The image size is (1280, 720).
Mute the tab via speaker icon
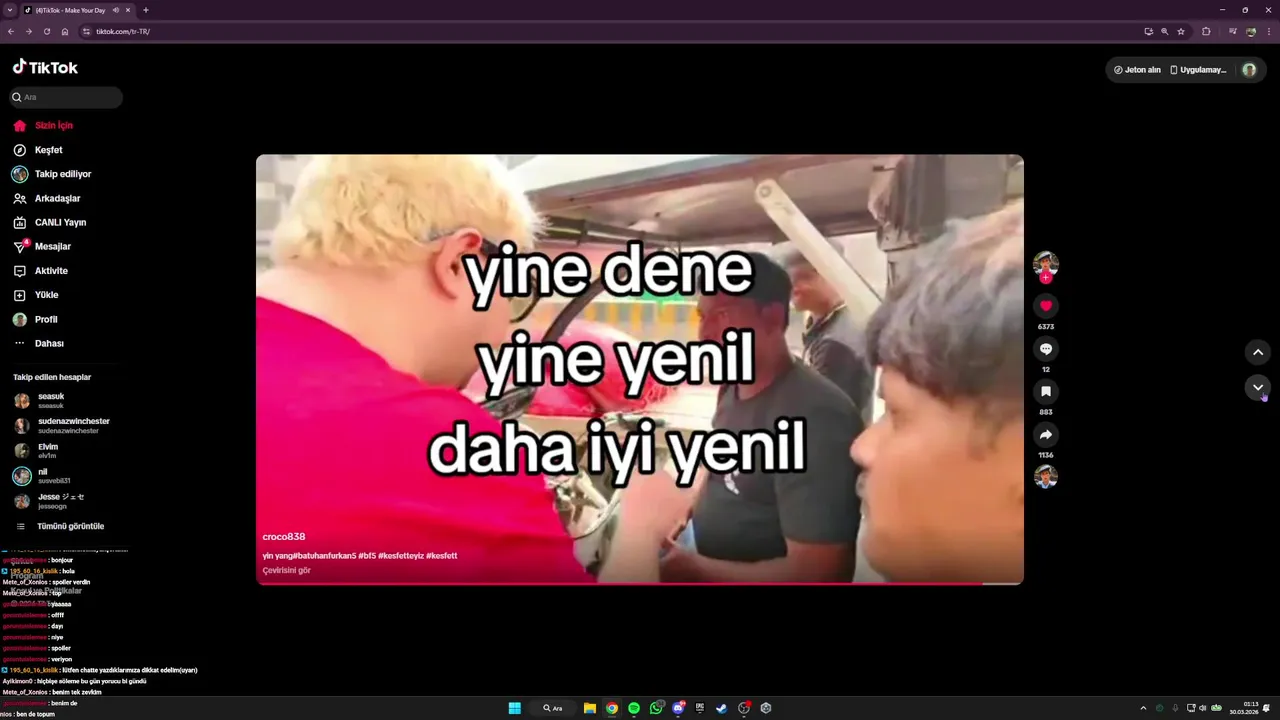click(x=116, y=10)
